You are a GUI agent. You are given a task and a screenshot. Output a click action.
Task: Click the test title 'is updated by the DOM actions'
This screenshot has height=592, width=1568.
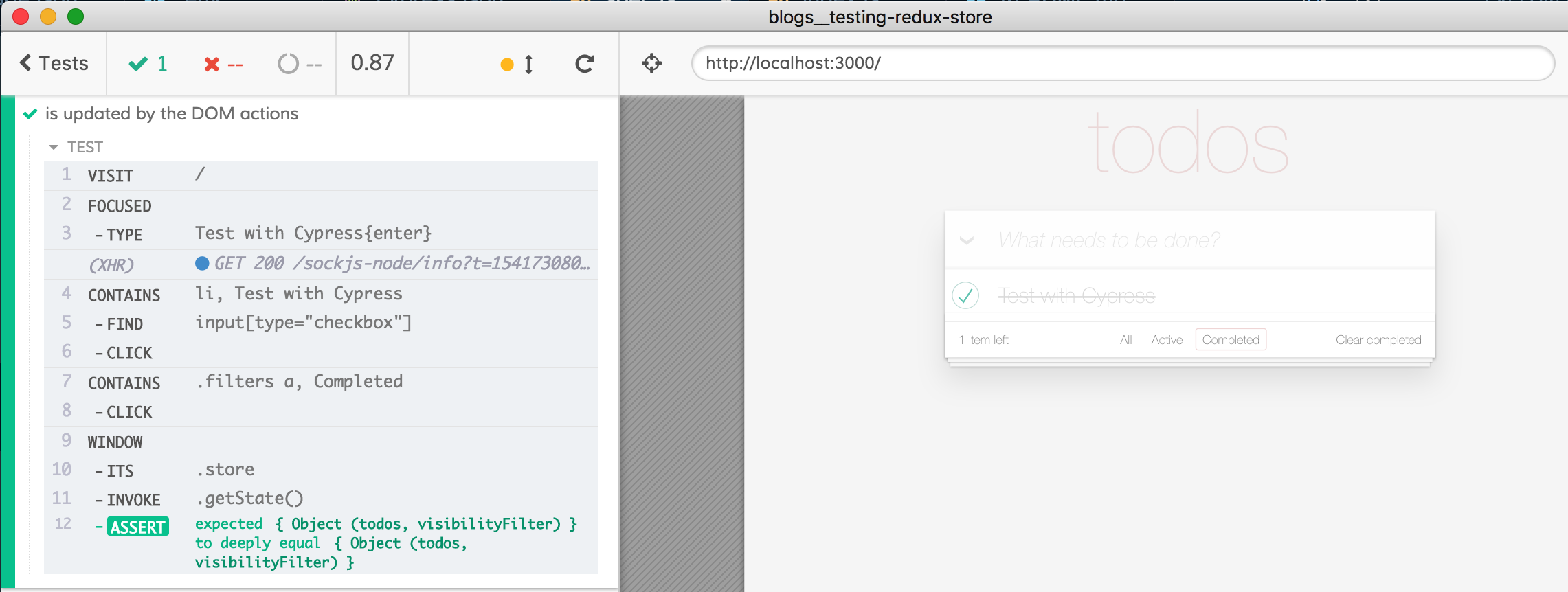point(172,113)
